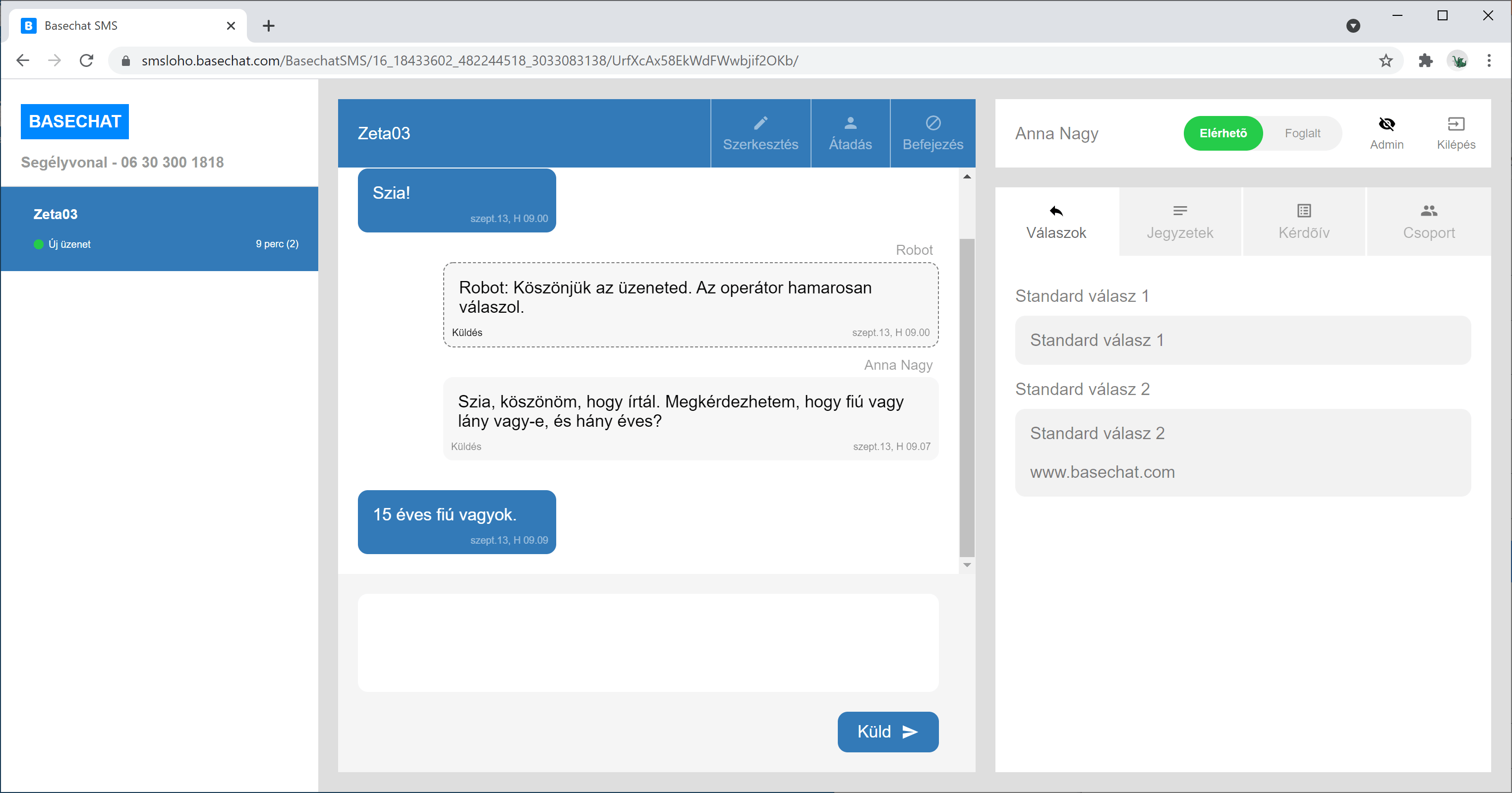Click the Szerkesztés pencil icon

pos(760,123)
